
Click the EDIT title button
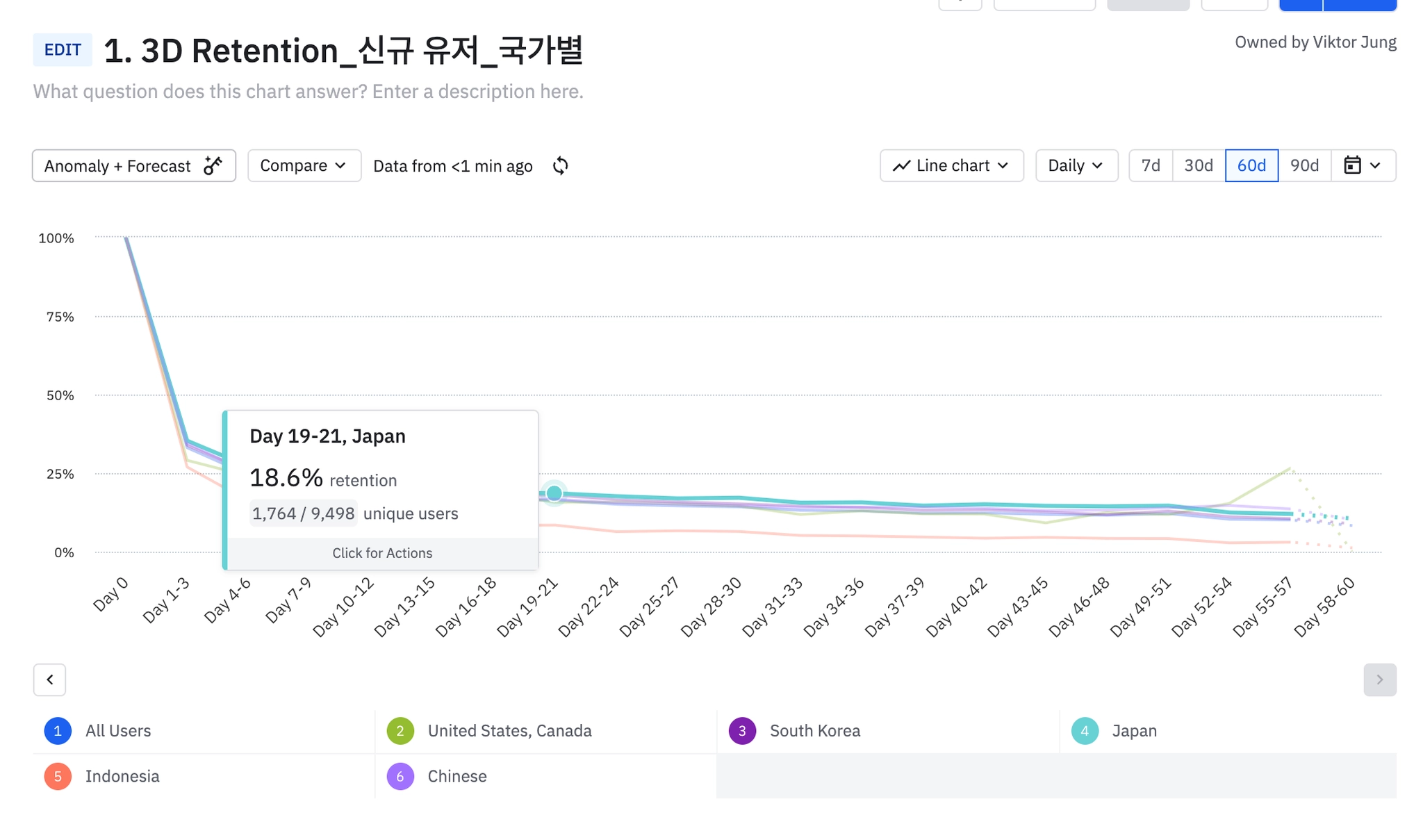pos(63,50)
